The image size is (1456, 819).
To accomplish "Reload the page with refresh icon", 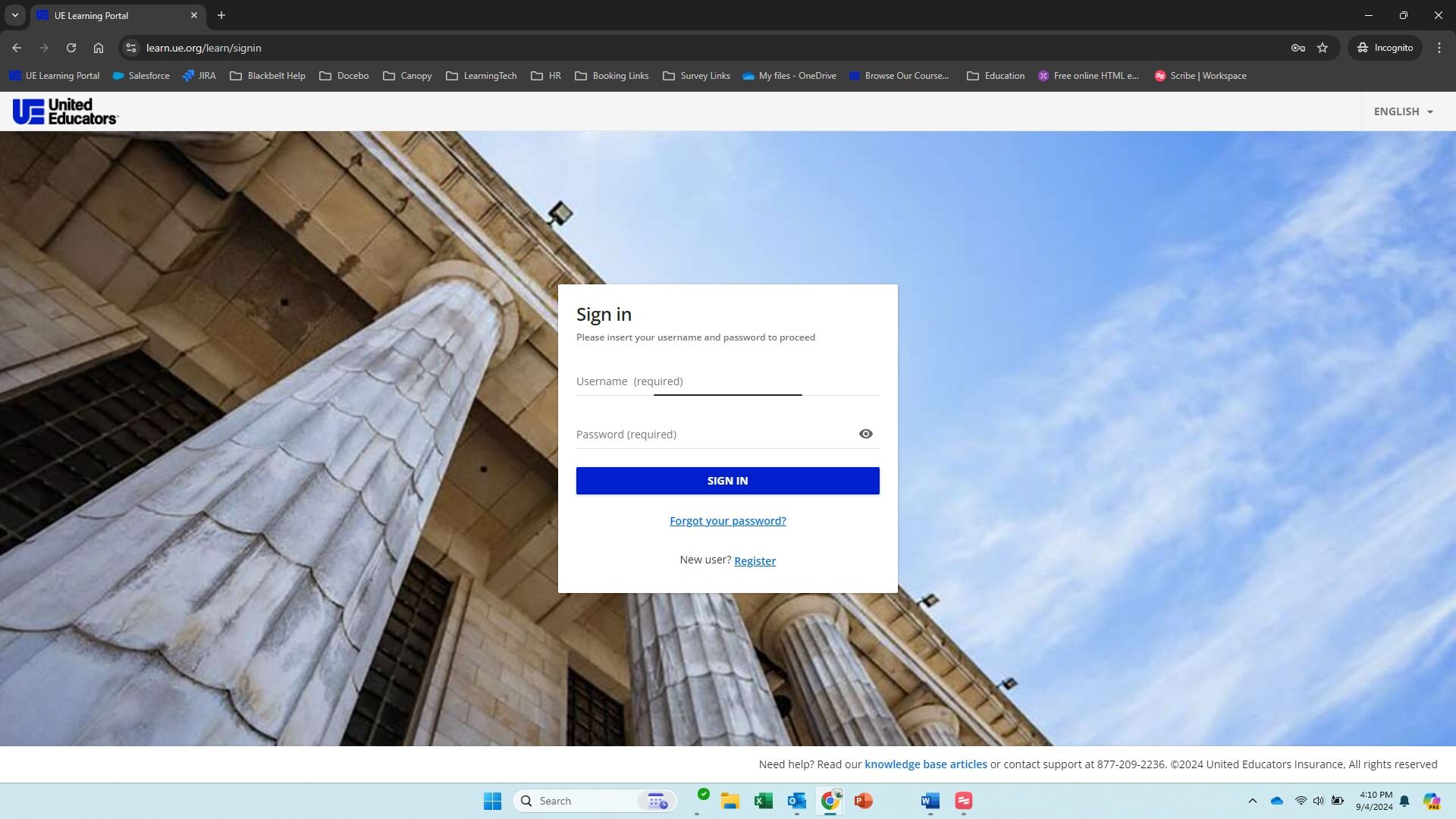I will (x=71, y=48).
